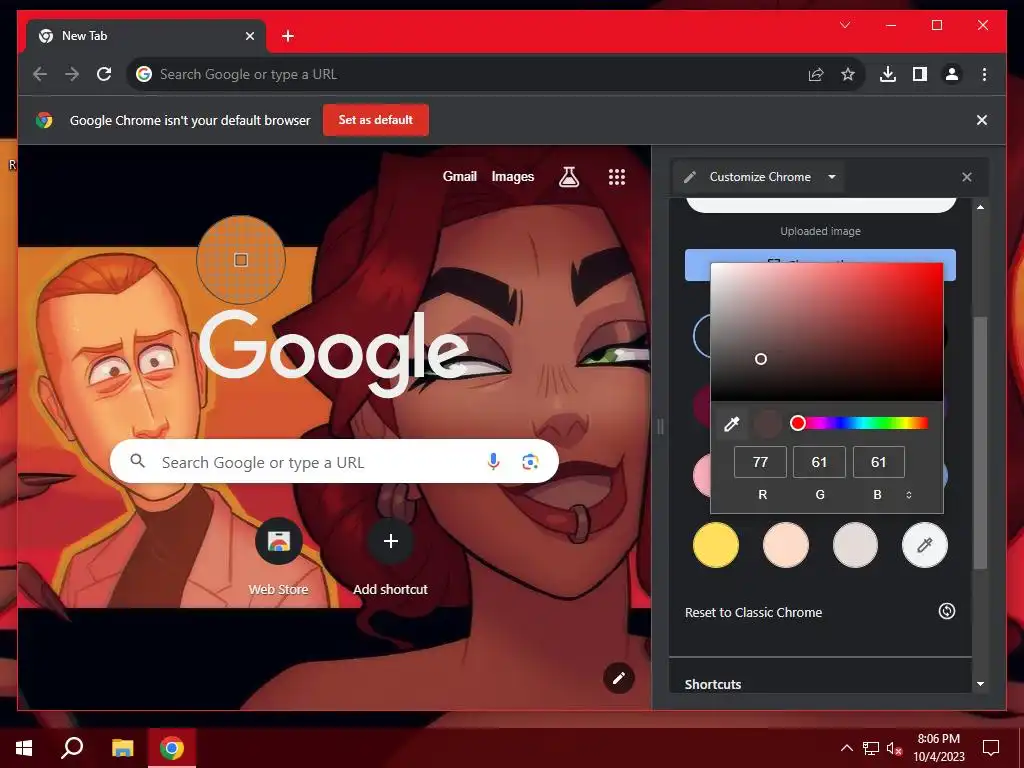Screen dimensions: 1024x768
Task: Click the G value field showing 61
Action: click(819, 462)
